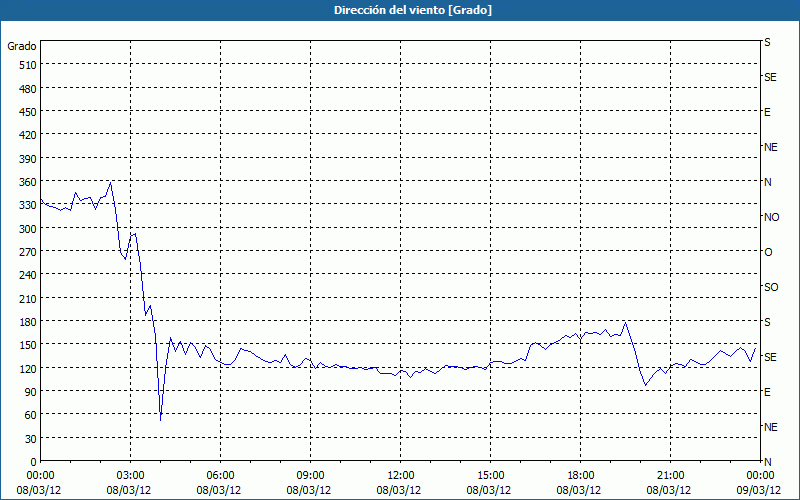This screenshot has width=800, height=500.
Task: Select the 330 degree axis label
Action: coord(28,205)
